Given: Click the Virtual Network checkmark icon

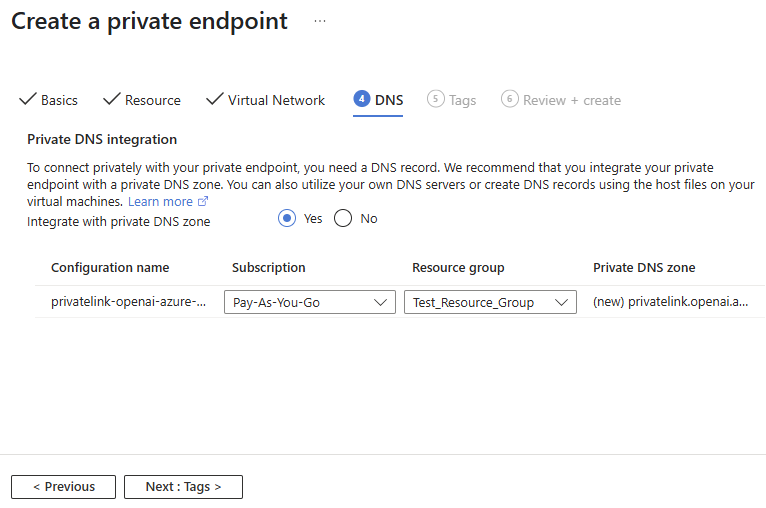Looking at the screenshot, I should (x=214, y=99).
